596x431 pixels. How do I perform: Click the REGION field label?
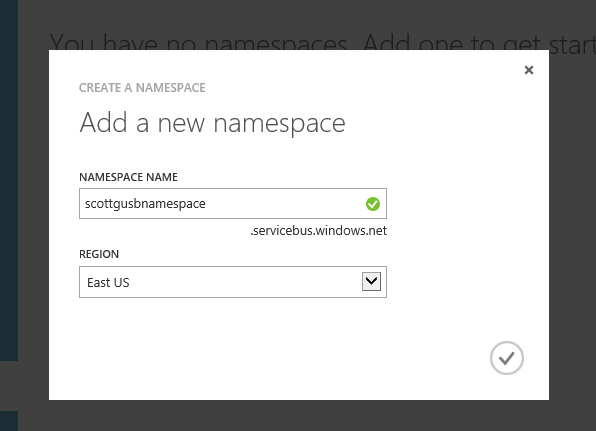[99, 254]
